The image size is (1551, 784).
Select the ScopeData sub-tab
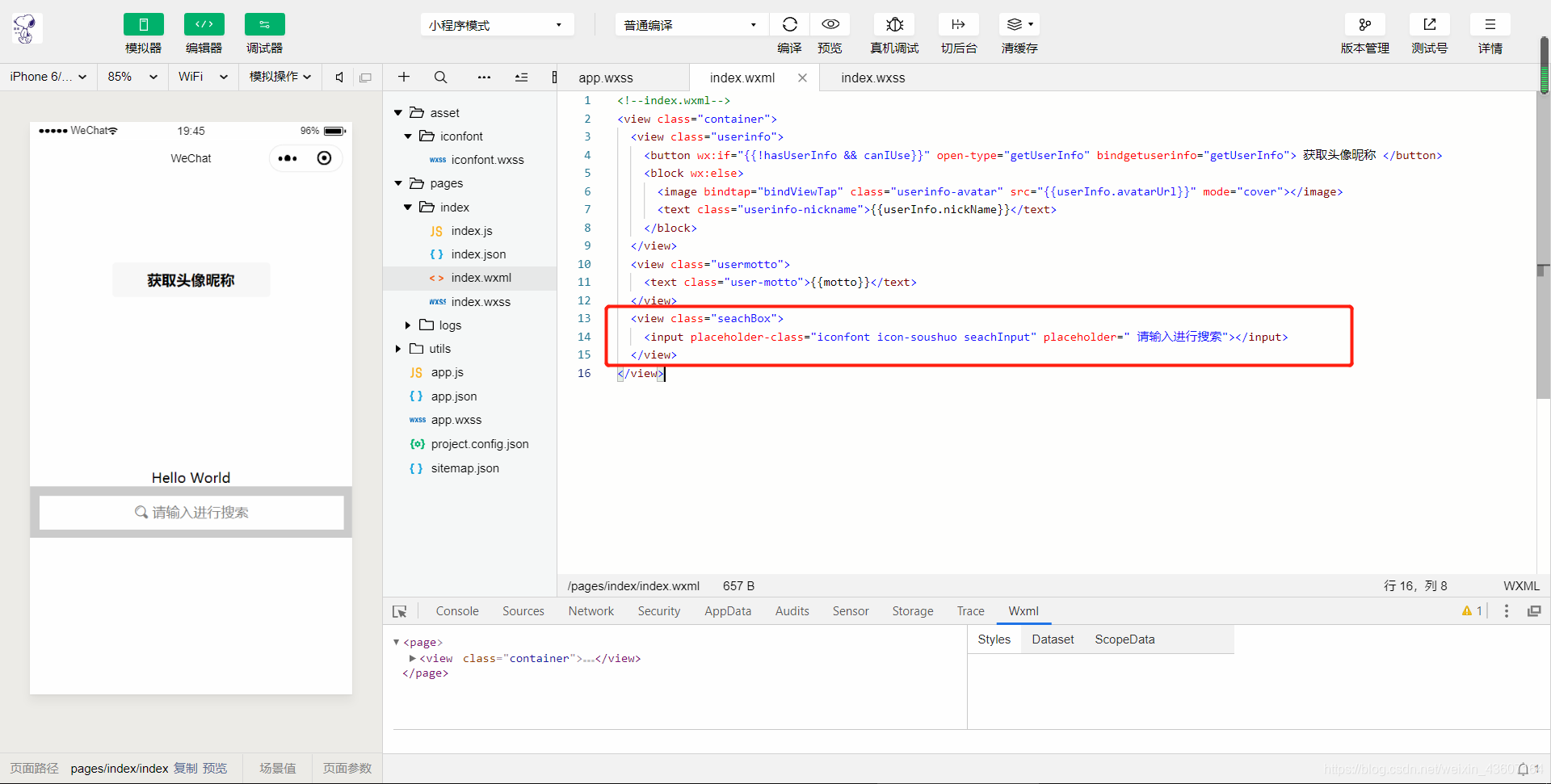pyautogui.click(x=1124, y=639)
